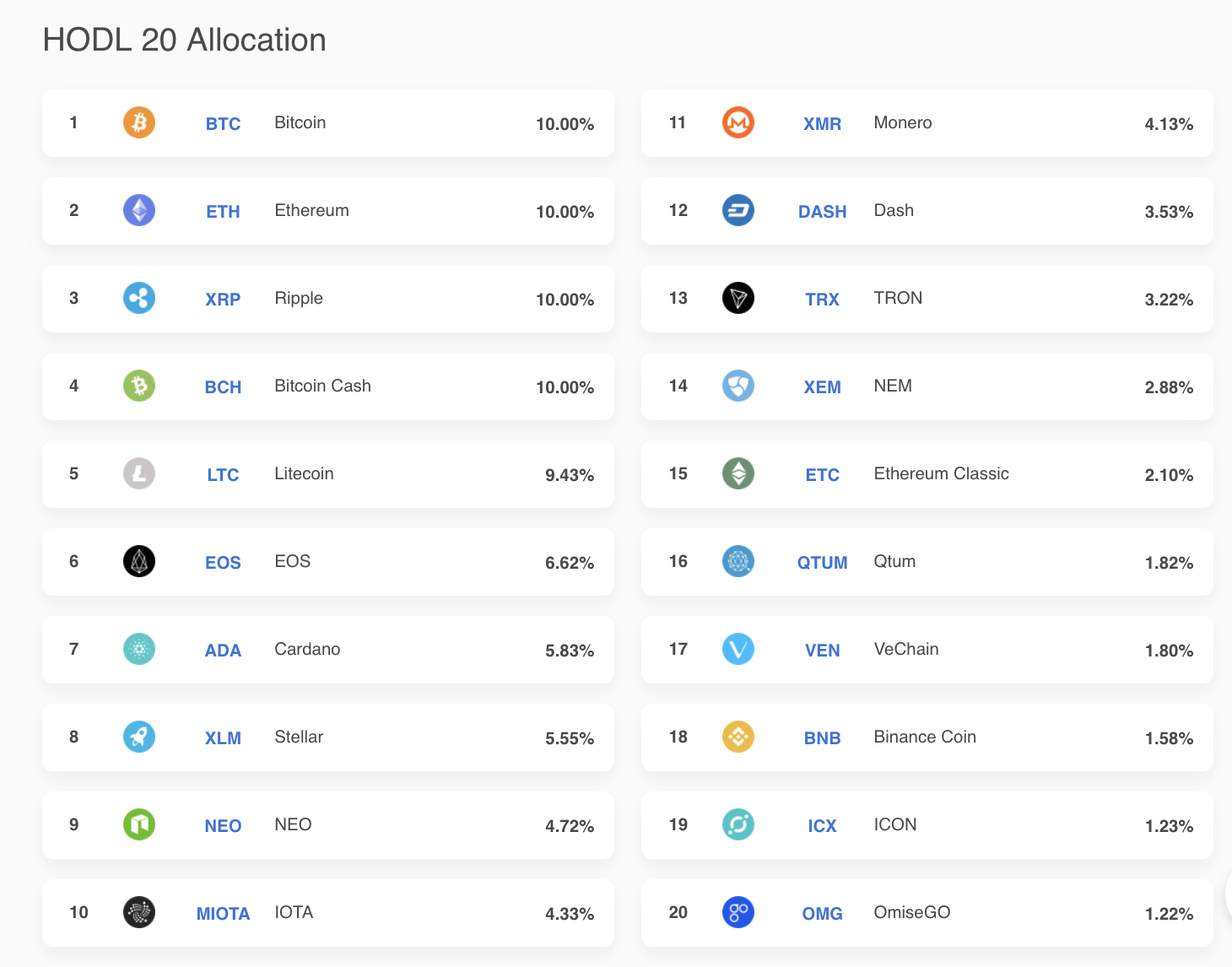The image size is (1232, 967).
Task: Click the OmiseGO blue icon
Action: 738,912
